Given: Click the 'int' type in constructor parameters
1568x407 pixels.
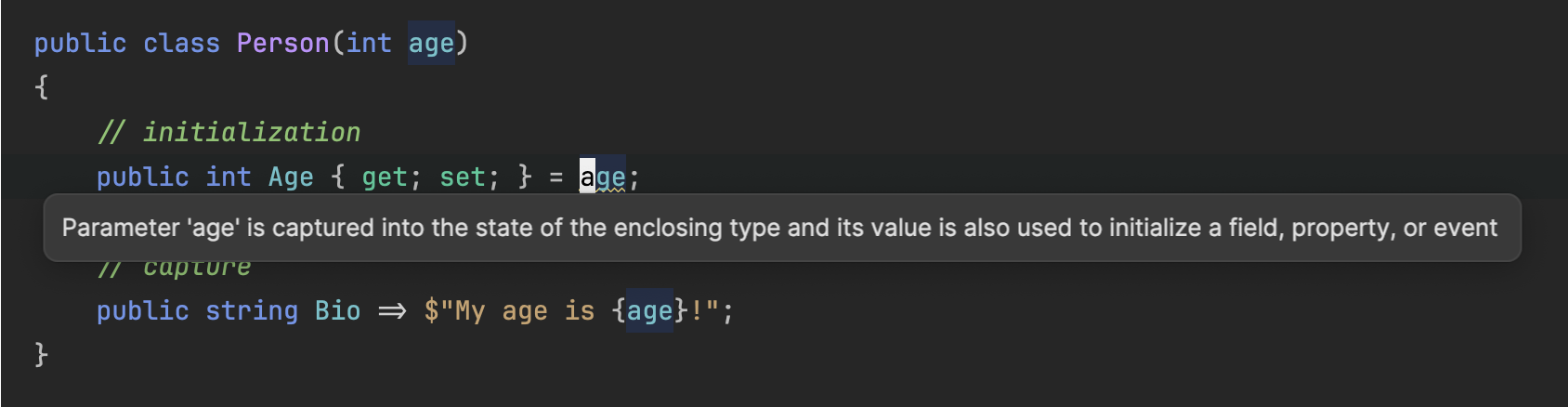Looking at the screenshot, I should (369, 44).
